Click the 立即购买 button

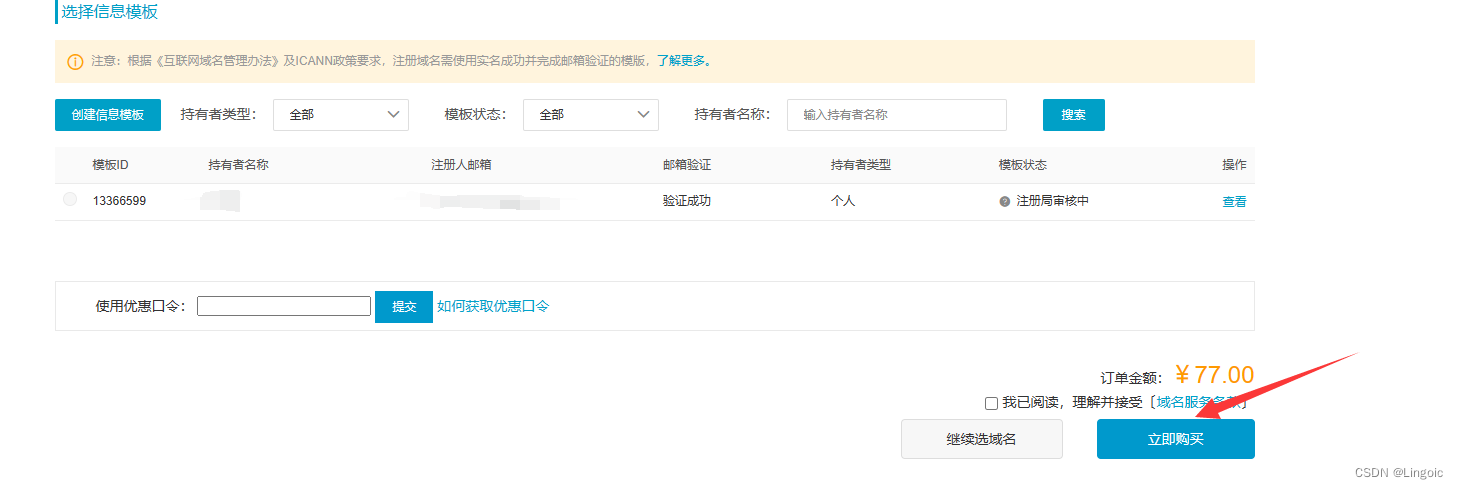1175,439
